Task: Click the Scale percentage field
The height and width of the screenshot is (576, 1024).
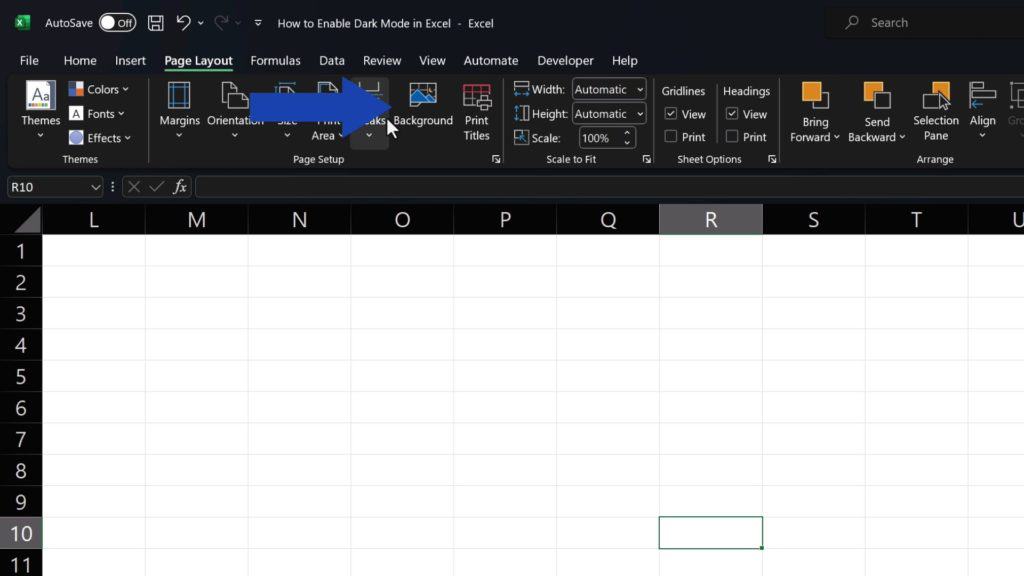Action: click(598, 138)
